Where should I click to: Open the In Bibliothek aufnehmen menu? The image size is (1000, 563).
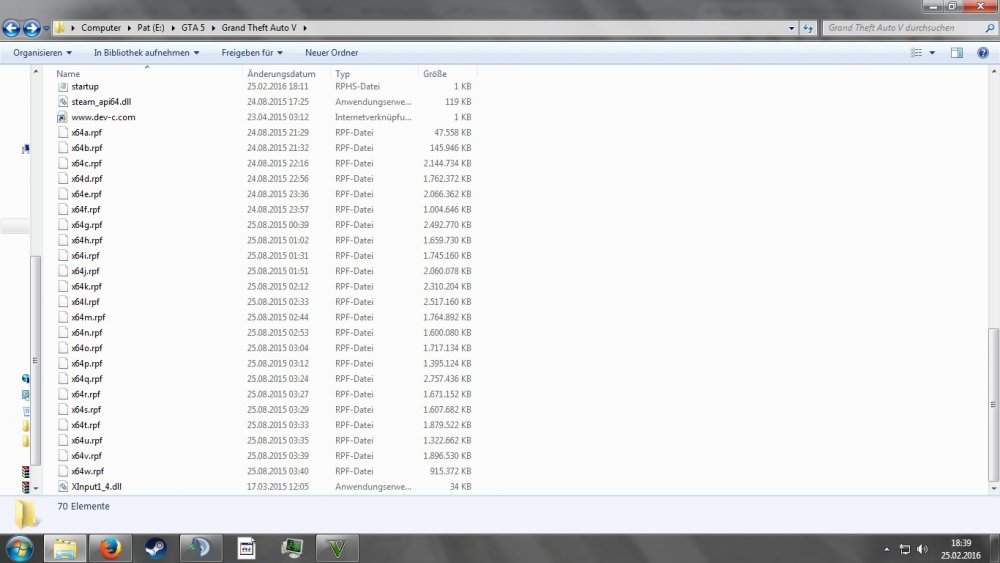[146, 53]
